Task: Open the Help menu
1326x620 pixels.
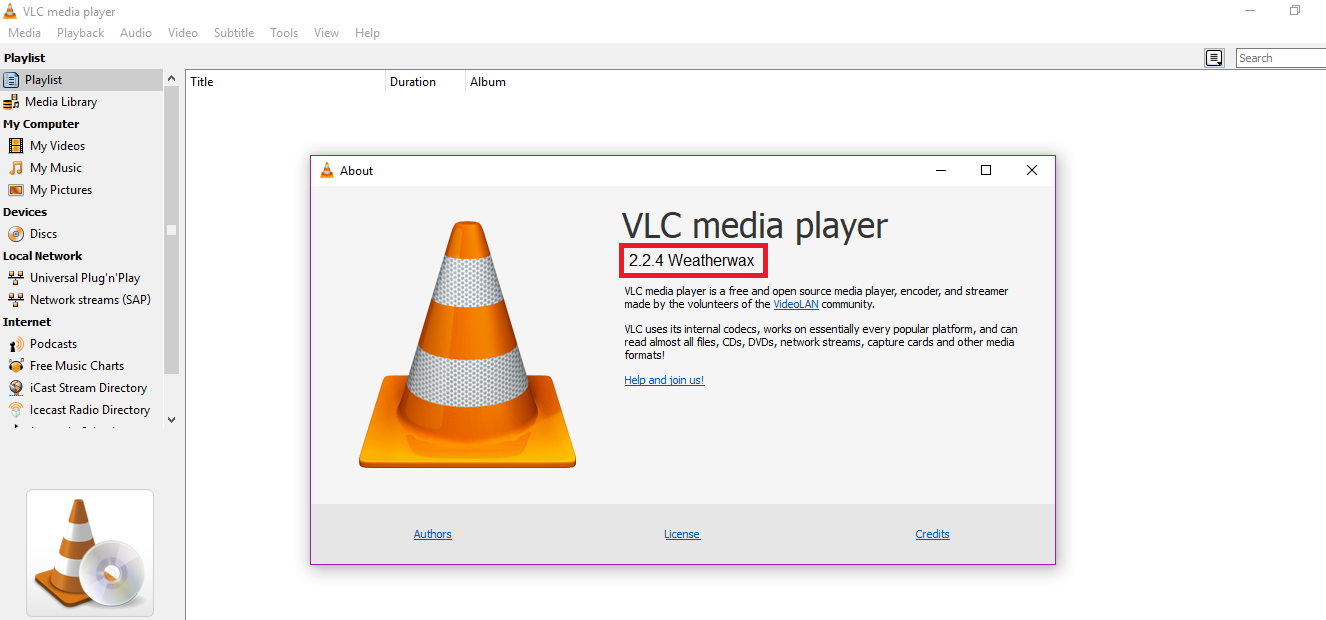Action: tap(367, 33)
